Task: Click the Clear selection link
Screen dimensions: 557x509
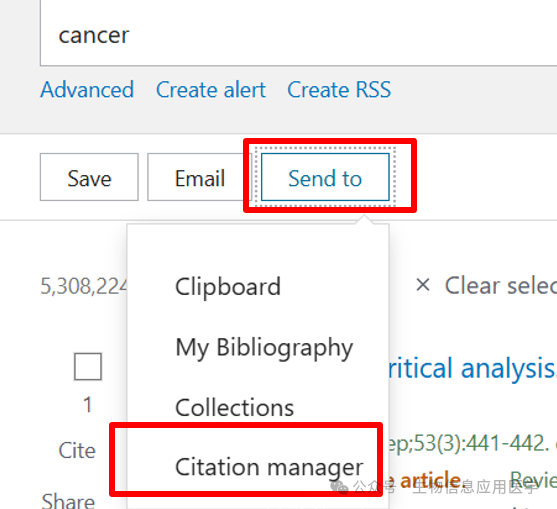Action: [501, 286]
